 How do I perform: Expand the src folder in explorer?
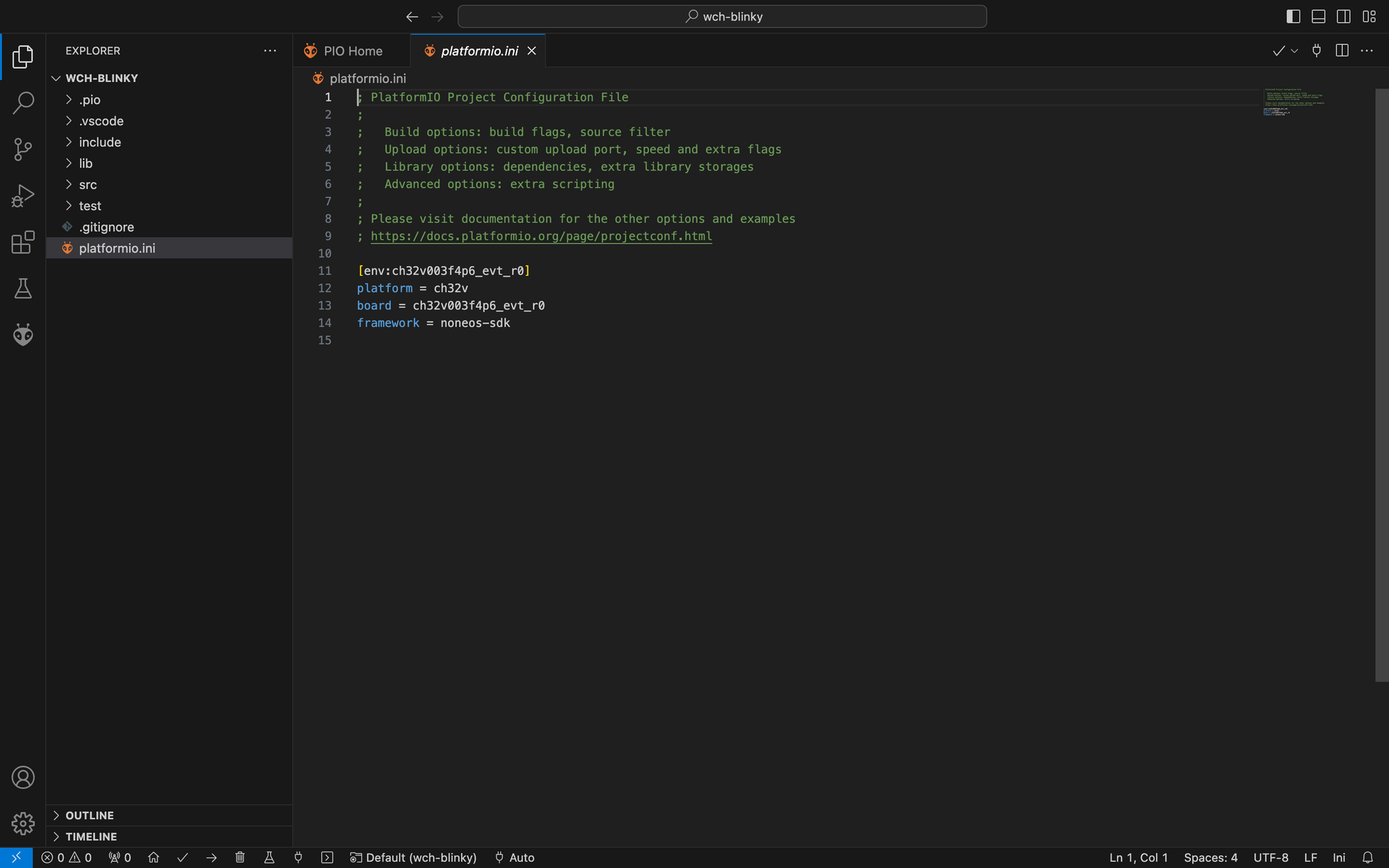(x=88, y=184)
